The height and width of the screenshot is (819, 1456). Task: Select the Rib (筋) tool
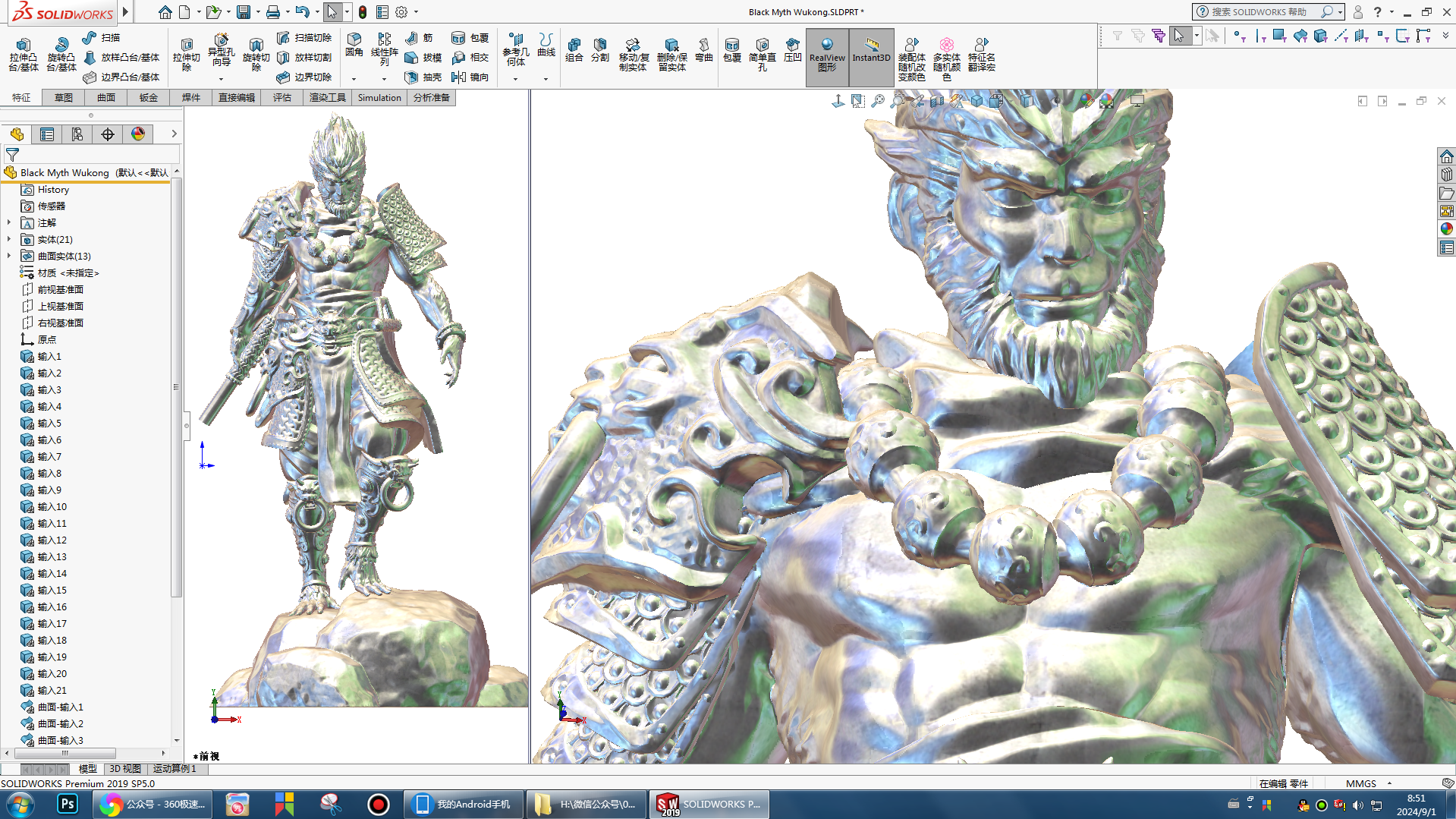tap(419, 37)
